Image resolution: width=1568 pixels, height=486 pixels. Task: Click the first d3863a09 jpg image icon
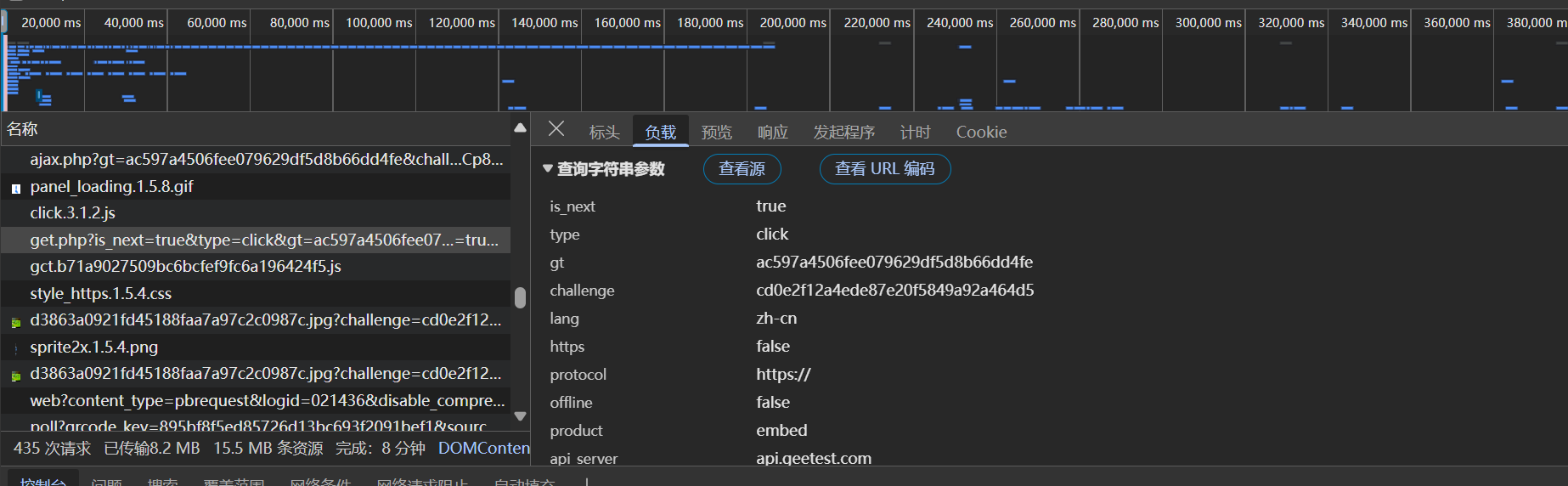[15, 322]
